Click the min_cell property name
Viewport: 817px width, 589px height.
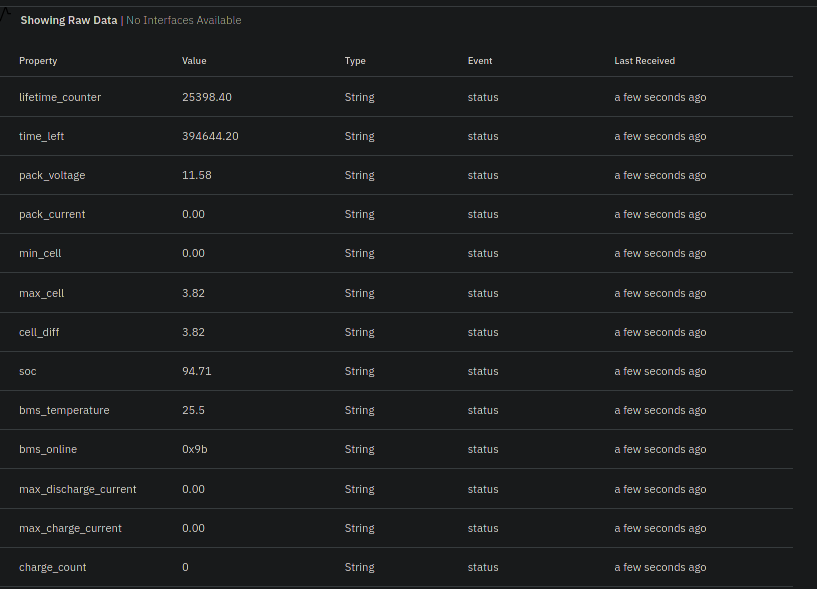pos(40,253)
